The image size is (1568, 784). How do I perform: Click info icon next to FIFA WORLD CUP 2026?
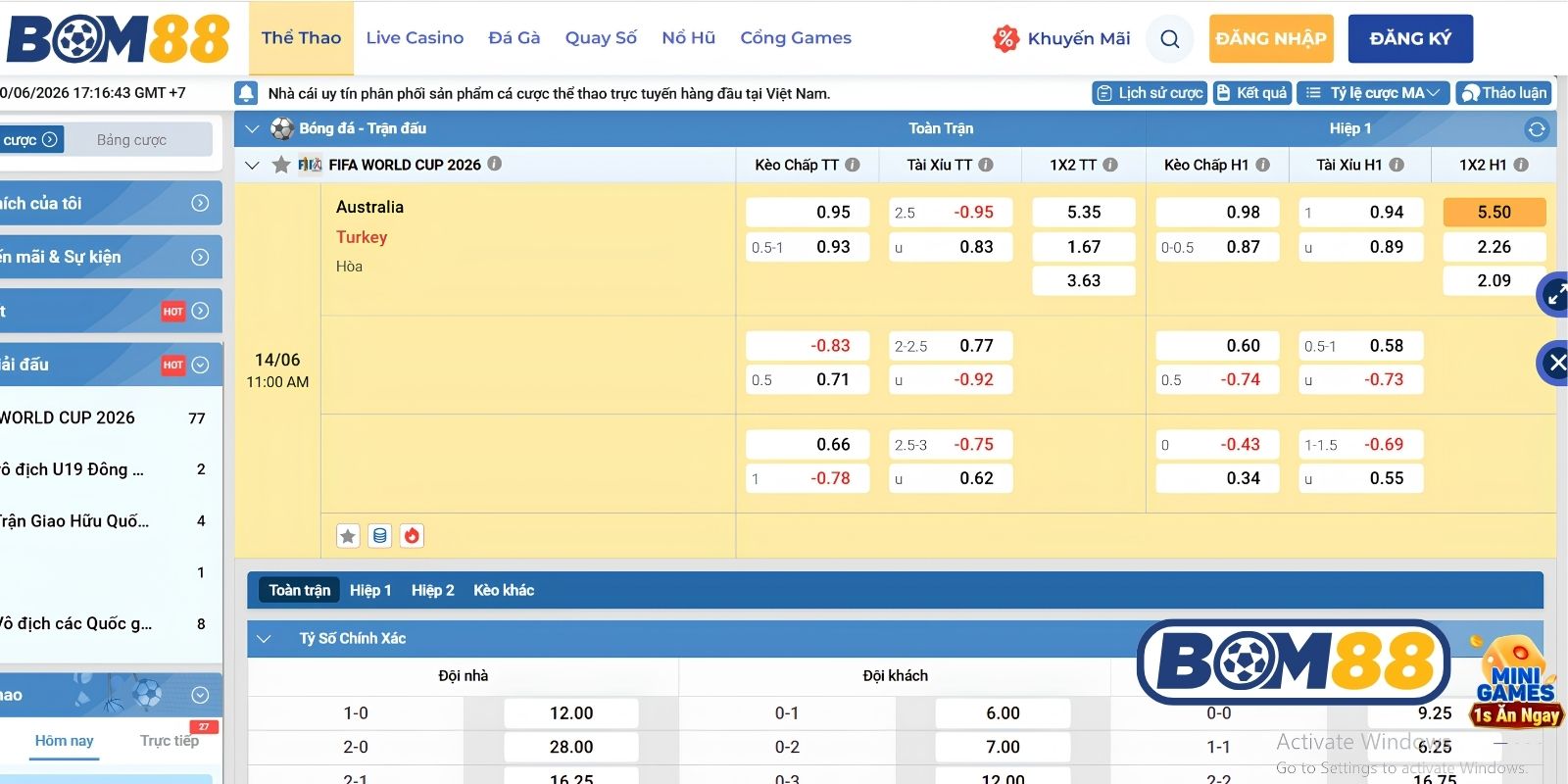[495, 164]
